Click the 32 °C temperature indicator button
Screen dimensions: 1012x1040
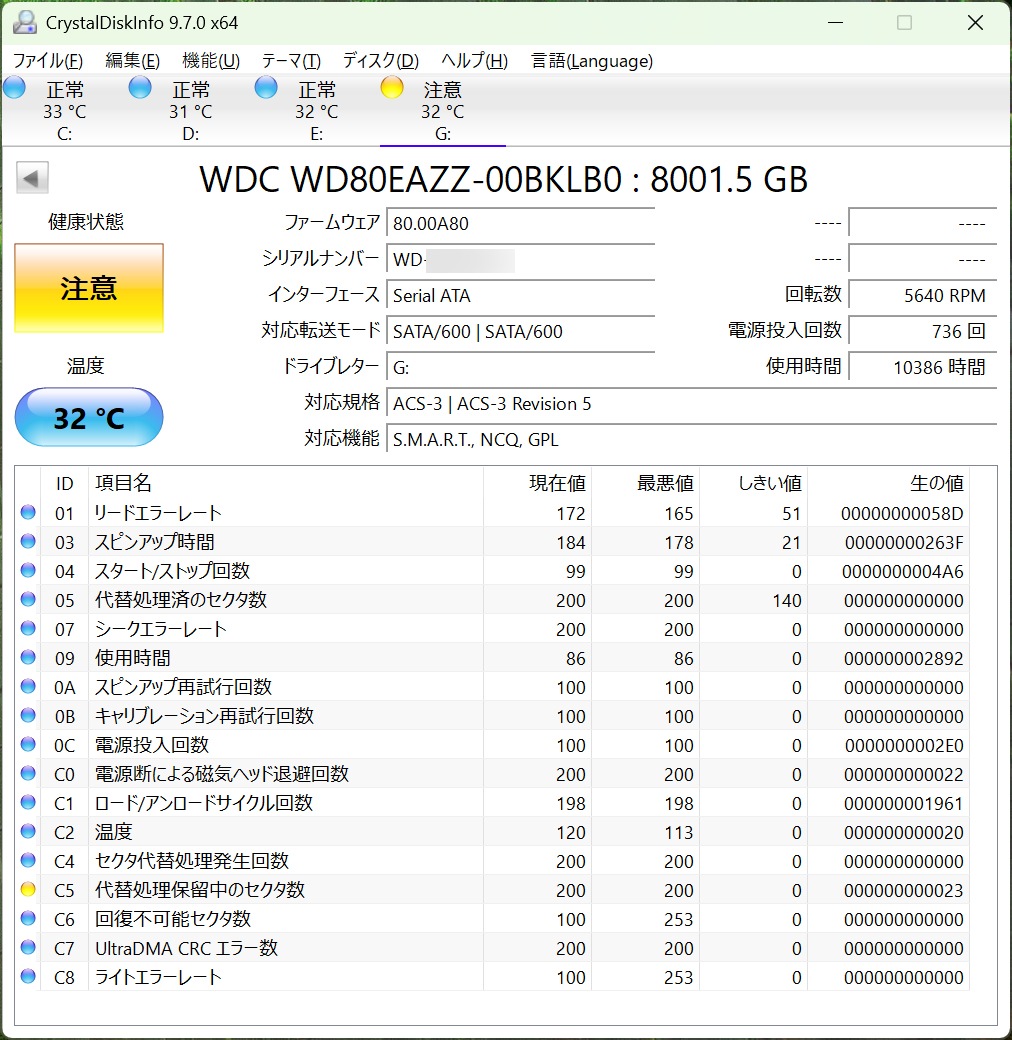click(89, 417)
